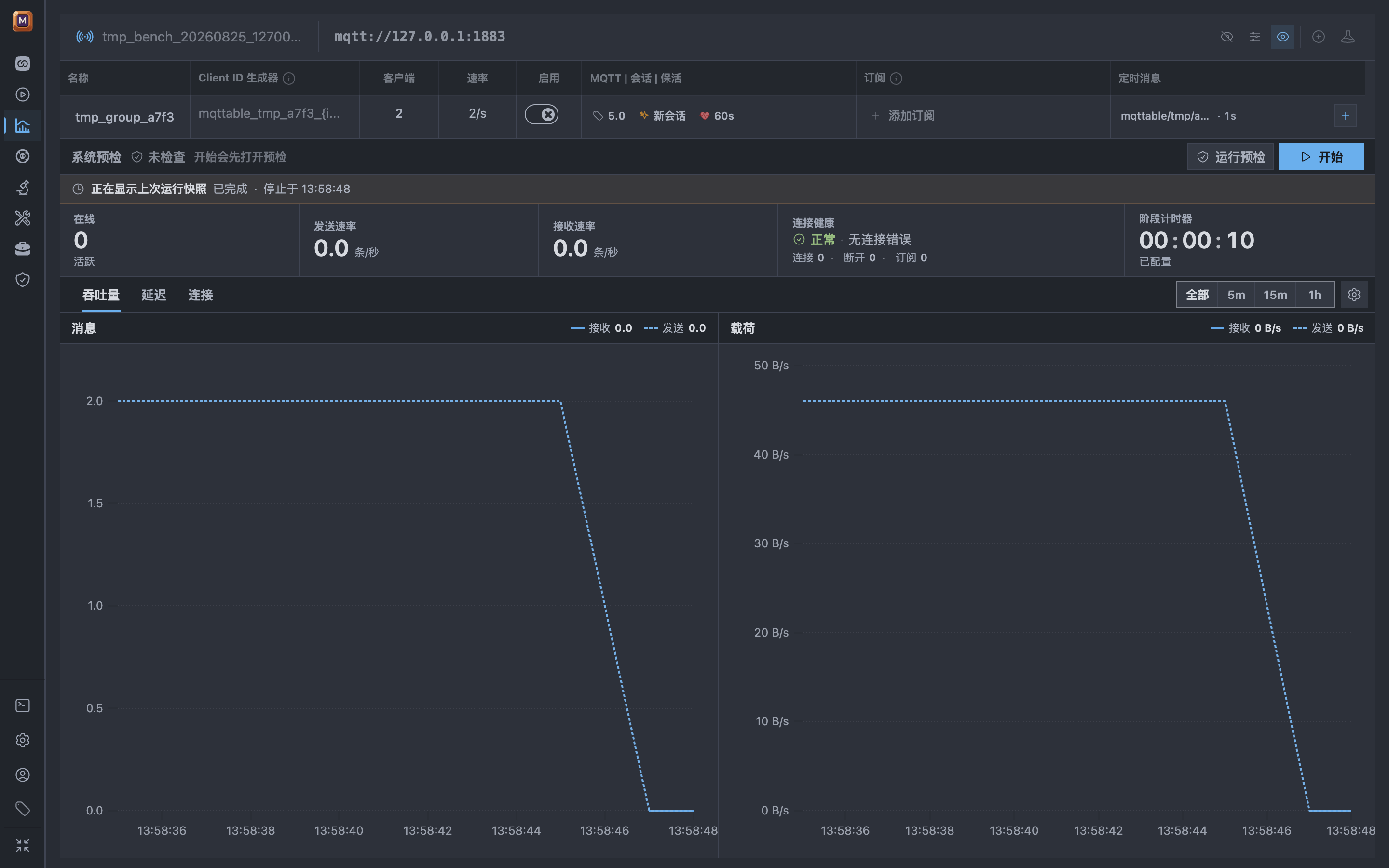Click the 停止于 13:58:48 banner text
Image resolution: width=1389 pixels, height=868 pixels.
pos(307,189)
